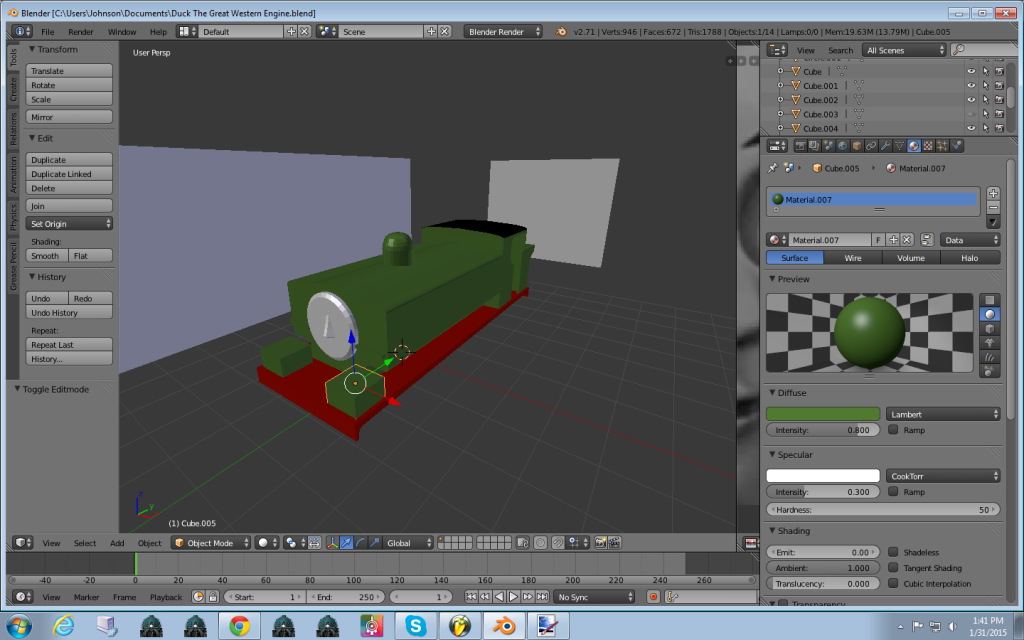
Task: Select hair strands preview type icon
Action: (989, 357)
